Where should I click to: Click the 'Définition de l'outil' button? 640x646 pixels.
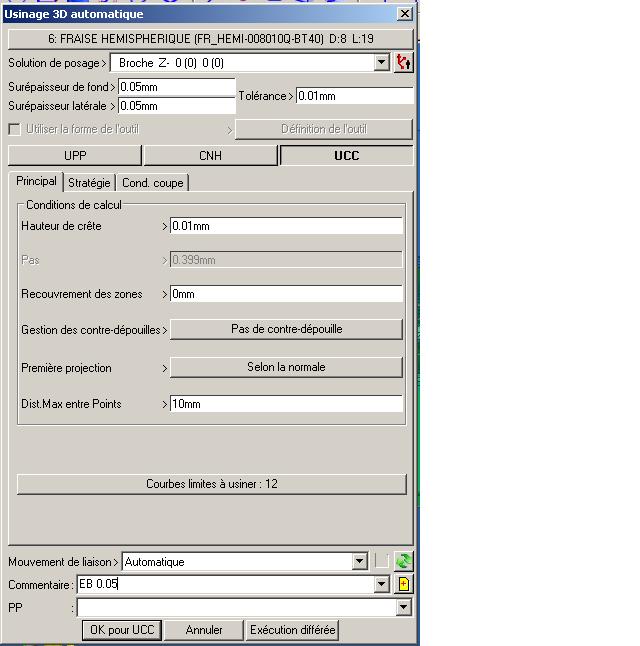click(324, 129)
